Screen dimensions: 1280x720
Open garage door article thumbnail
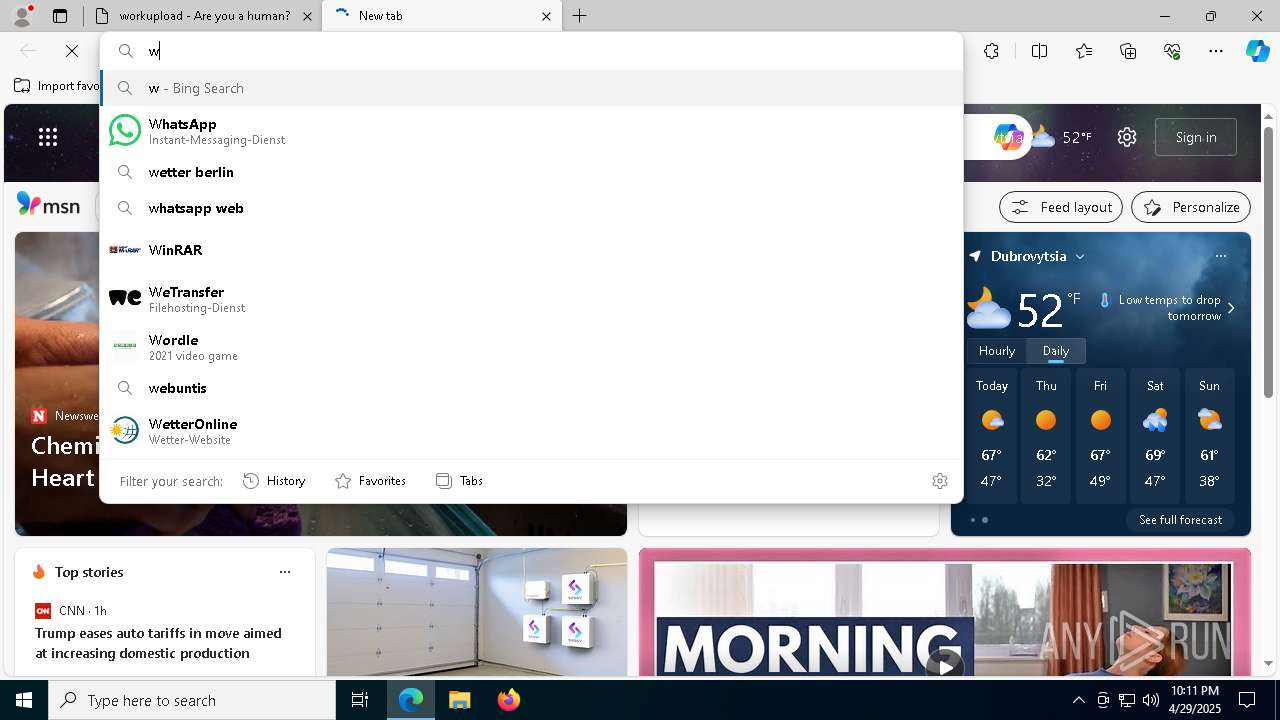coord(477,612)
